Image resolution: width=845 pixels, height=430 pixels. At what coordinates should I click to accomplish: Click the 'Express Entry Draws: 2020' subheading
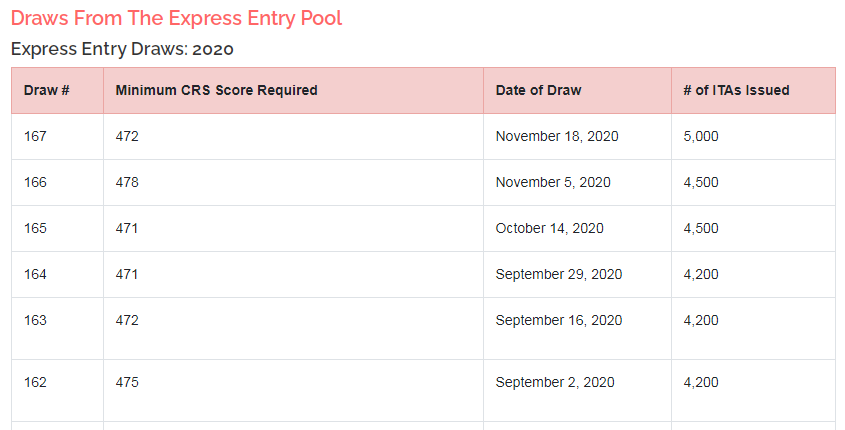pyautogui.click(x=121, y=48)
